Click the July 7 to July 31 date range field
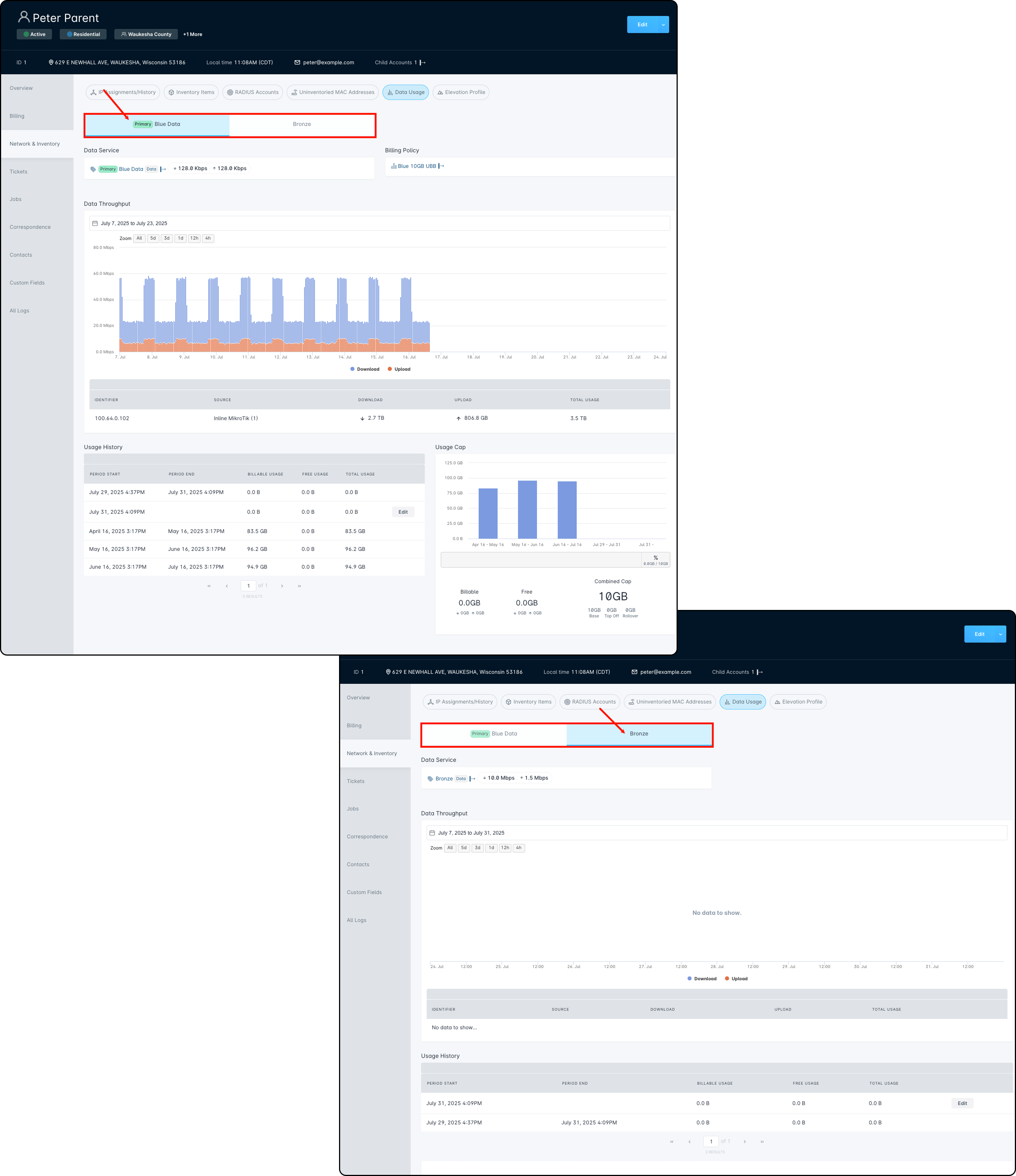 click(x=716, y=833)
